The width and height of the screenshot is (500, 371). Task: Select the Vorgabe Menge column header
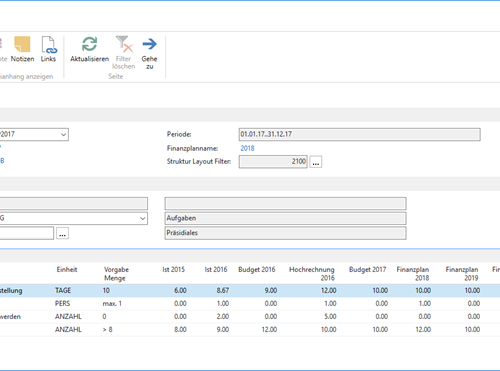(x=116, y=274)
